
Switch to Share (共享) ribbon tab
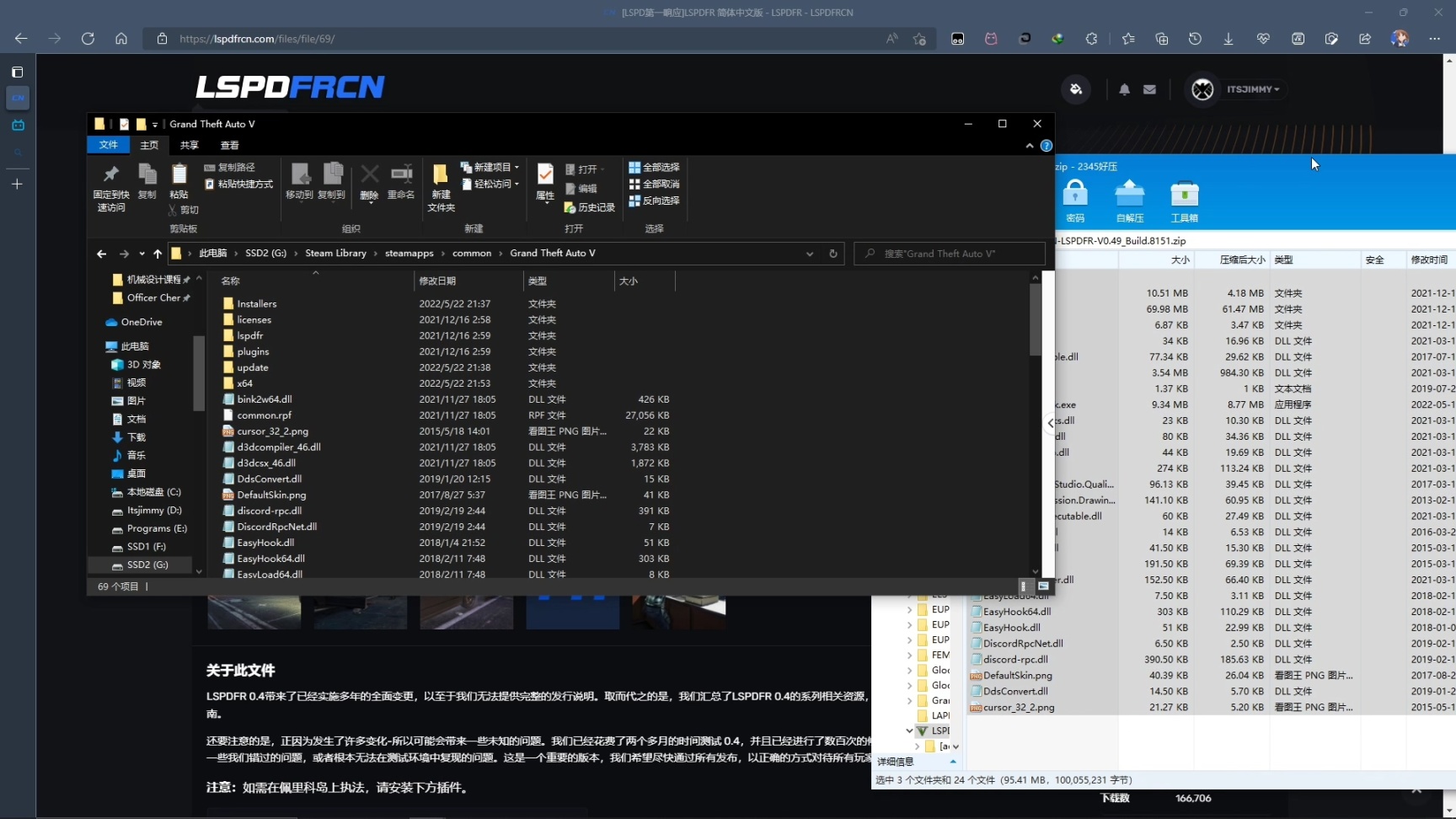tap(189, 145)
